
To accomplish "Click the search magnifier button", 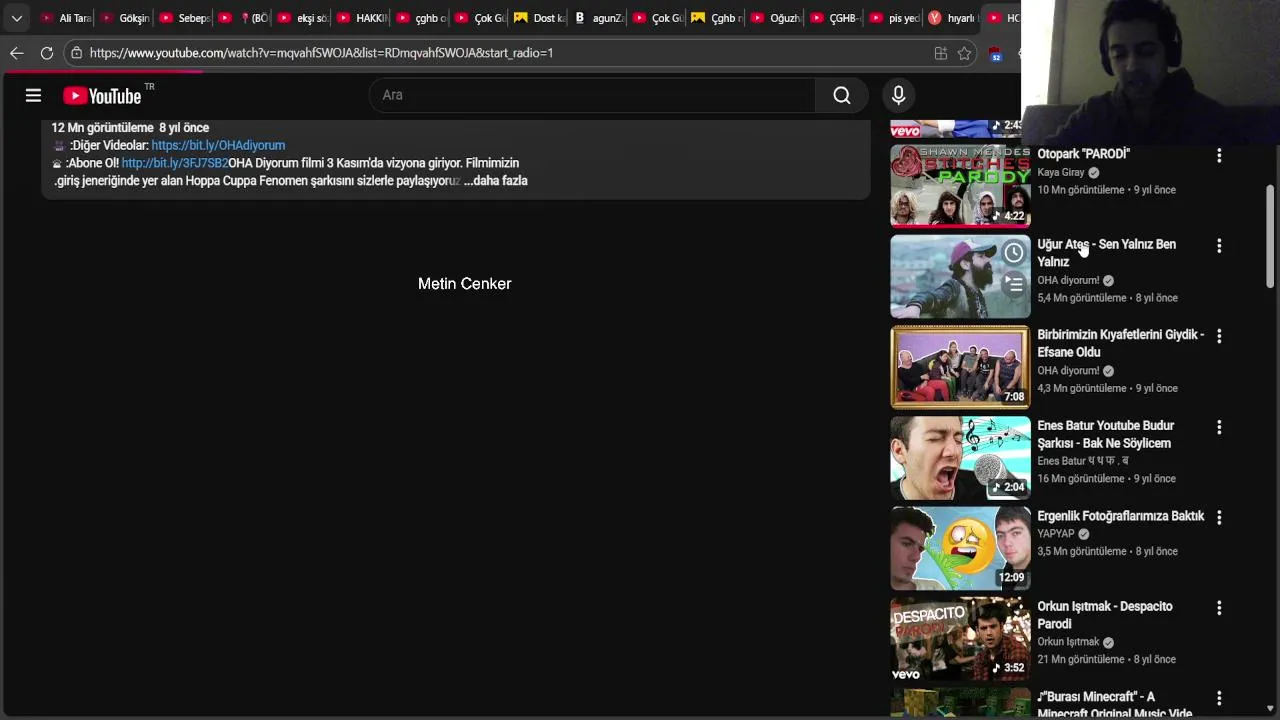I will [x=842, y=95].
